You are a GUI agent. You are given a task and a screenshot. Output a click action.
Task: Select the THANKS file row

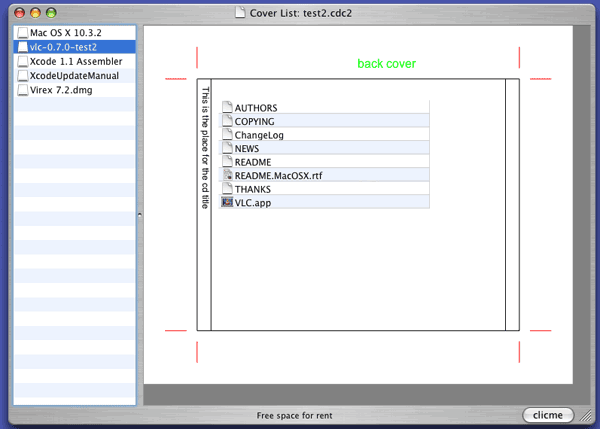pos(252,189)
